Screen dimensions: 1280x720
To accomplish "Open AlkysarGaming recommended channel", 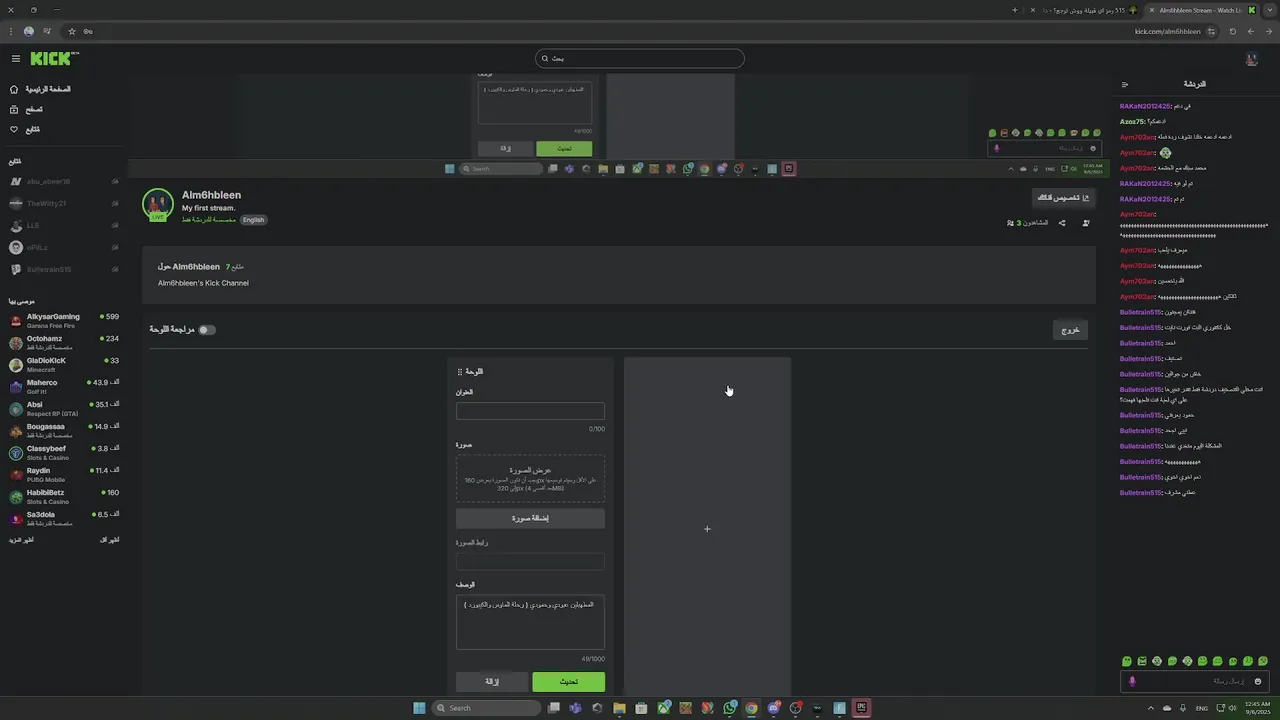I will [63, 320].
